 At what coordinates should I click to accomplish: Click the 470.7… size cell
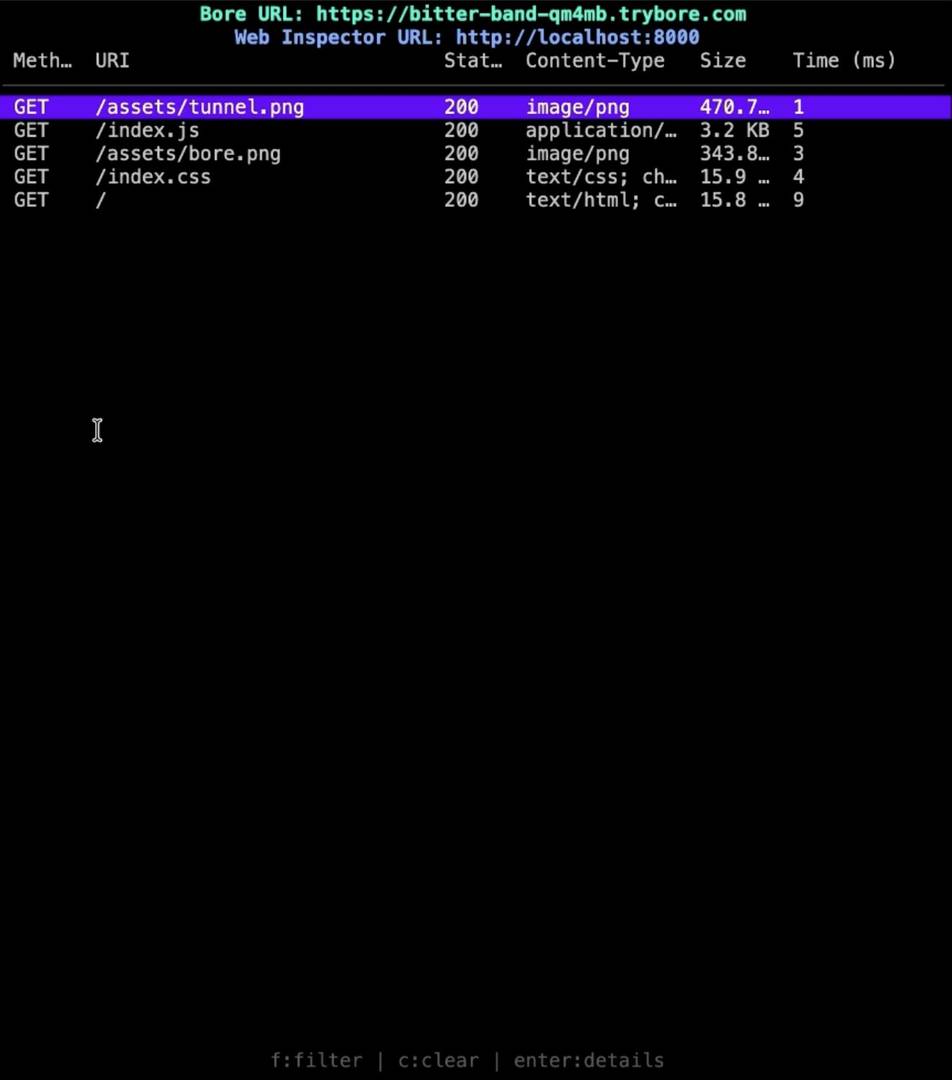tap(734, 107)
